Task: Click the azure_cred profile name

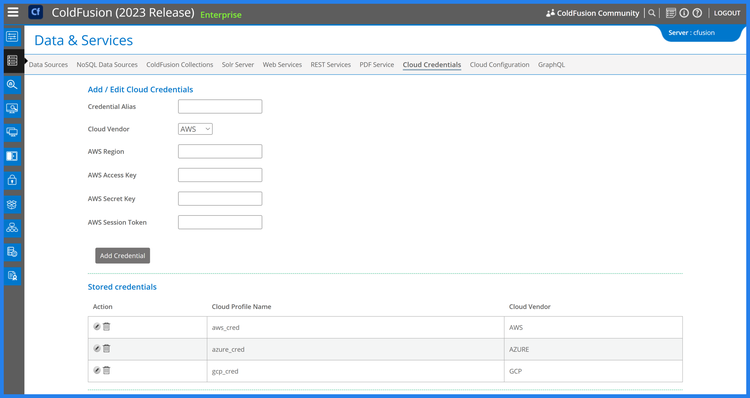Action: [228, 350]
